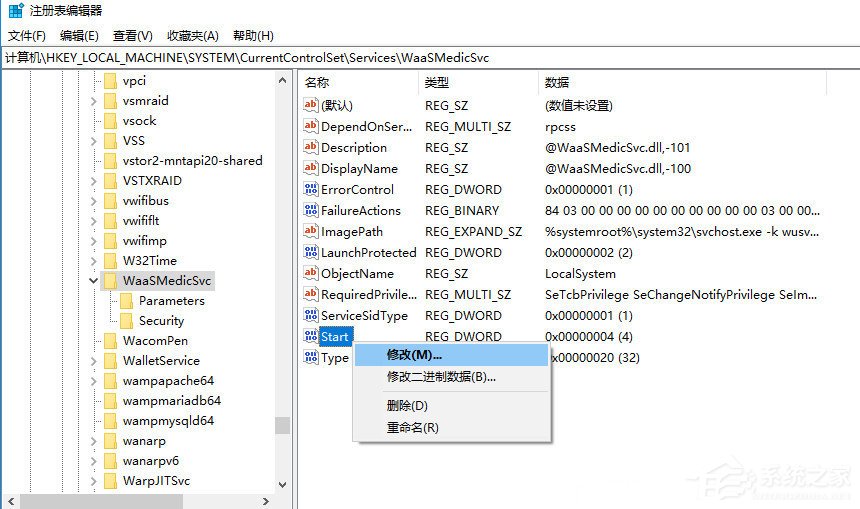Open the 查看(V) menu

133,36
